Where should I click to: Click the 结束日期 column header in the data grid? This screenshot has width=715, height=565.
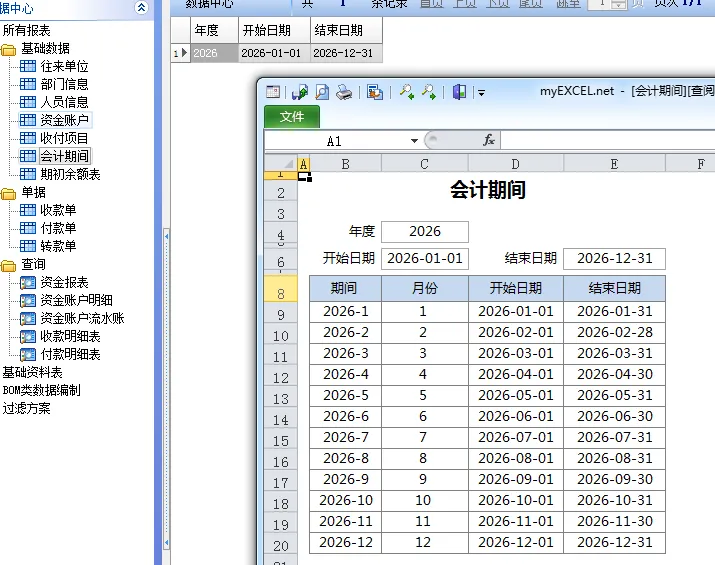click(346, 31)
